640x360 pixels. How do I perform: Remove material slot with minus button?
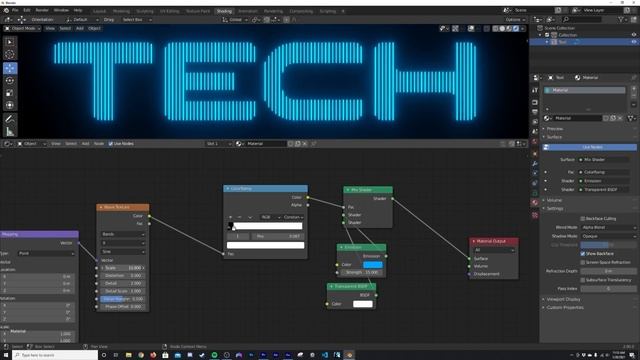pyautogui.click(x=633, y=96)
